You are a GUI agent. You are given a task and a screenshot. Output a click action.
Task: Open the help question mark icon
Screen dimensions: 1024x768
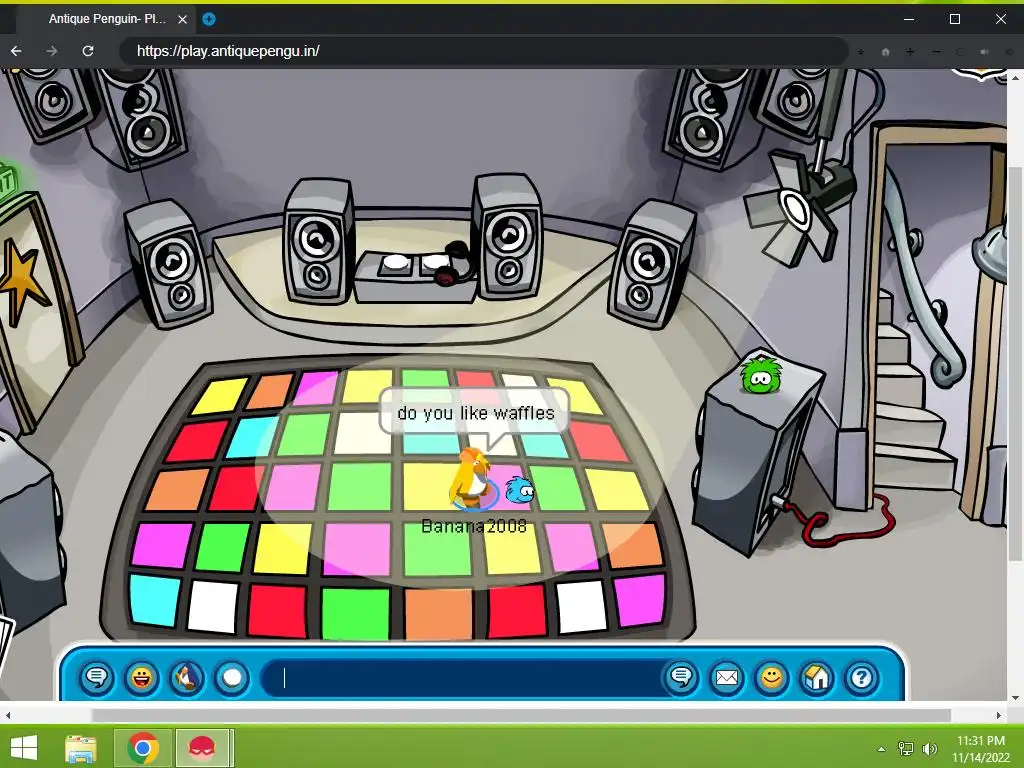pyautogui.click(x=861, y=678)
